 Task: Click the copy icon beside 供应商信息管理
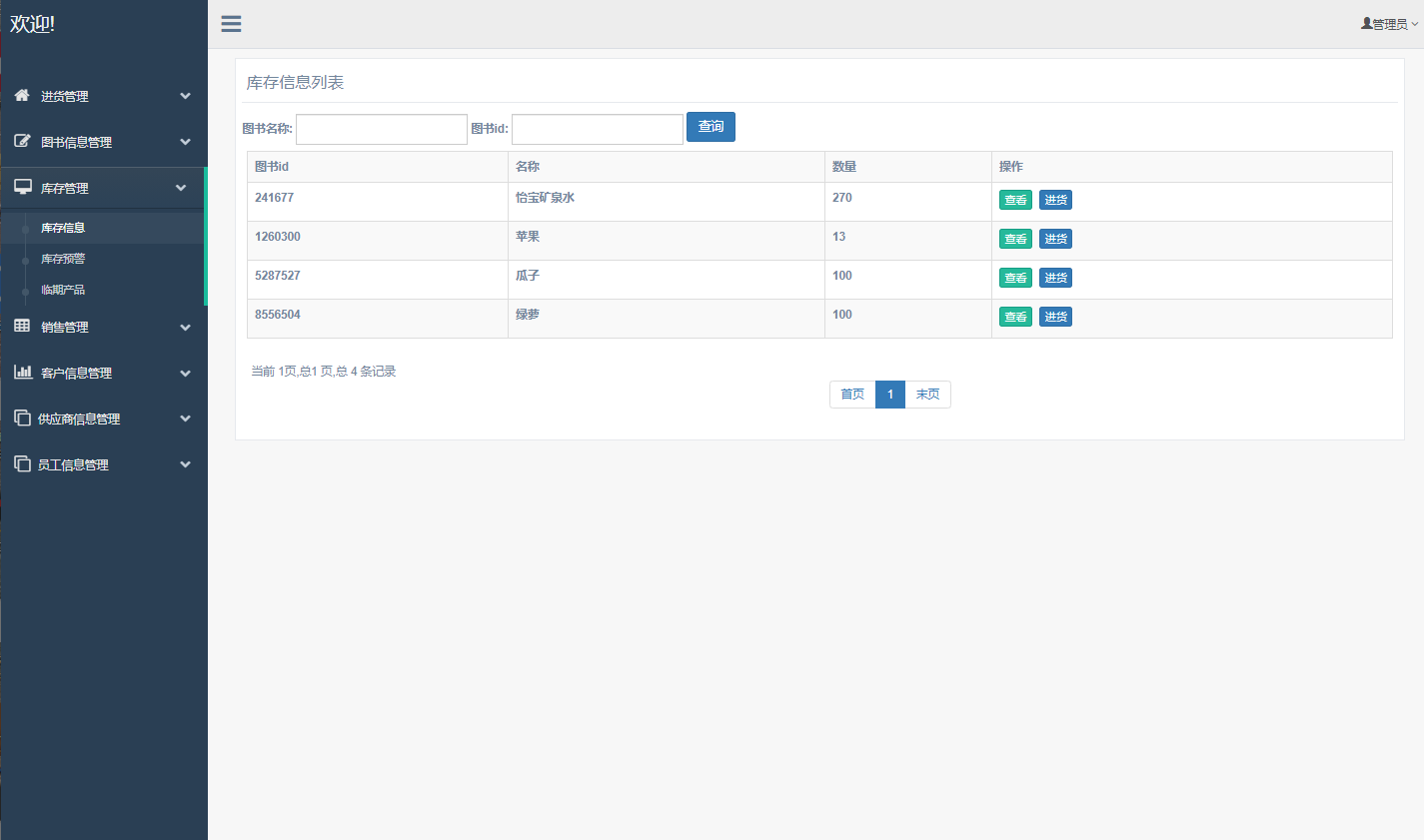[22, 418]
